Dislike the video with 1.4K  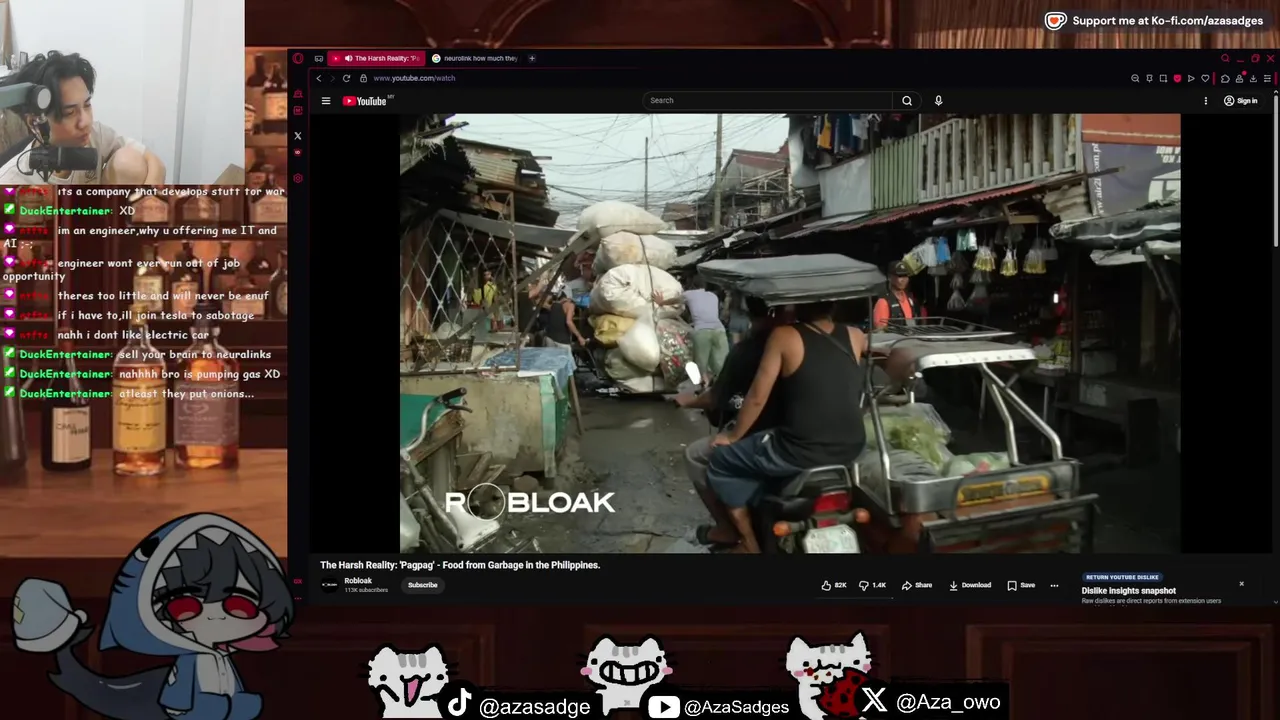(873, 585)
